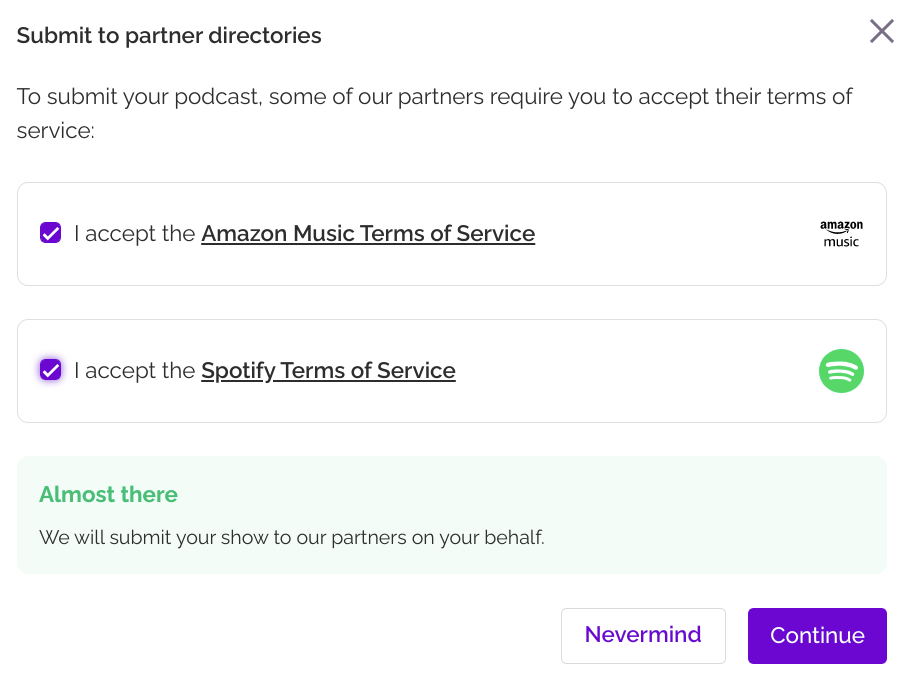Close the partner directories dialog
The width and height of the screenshot is (912, 676).
point(881,32)
